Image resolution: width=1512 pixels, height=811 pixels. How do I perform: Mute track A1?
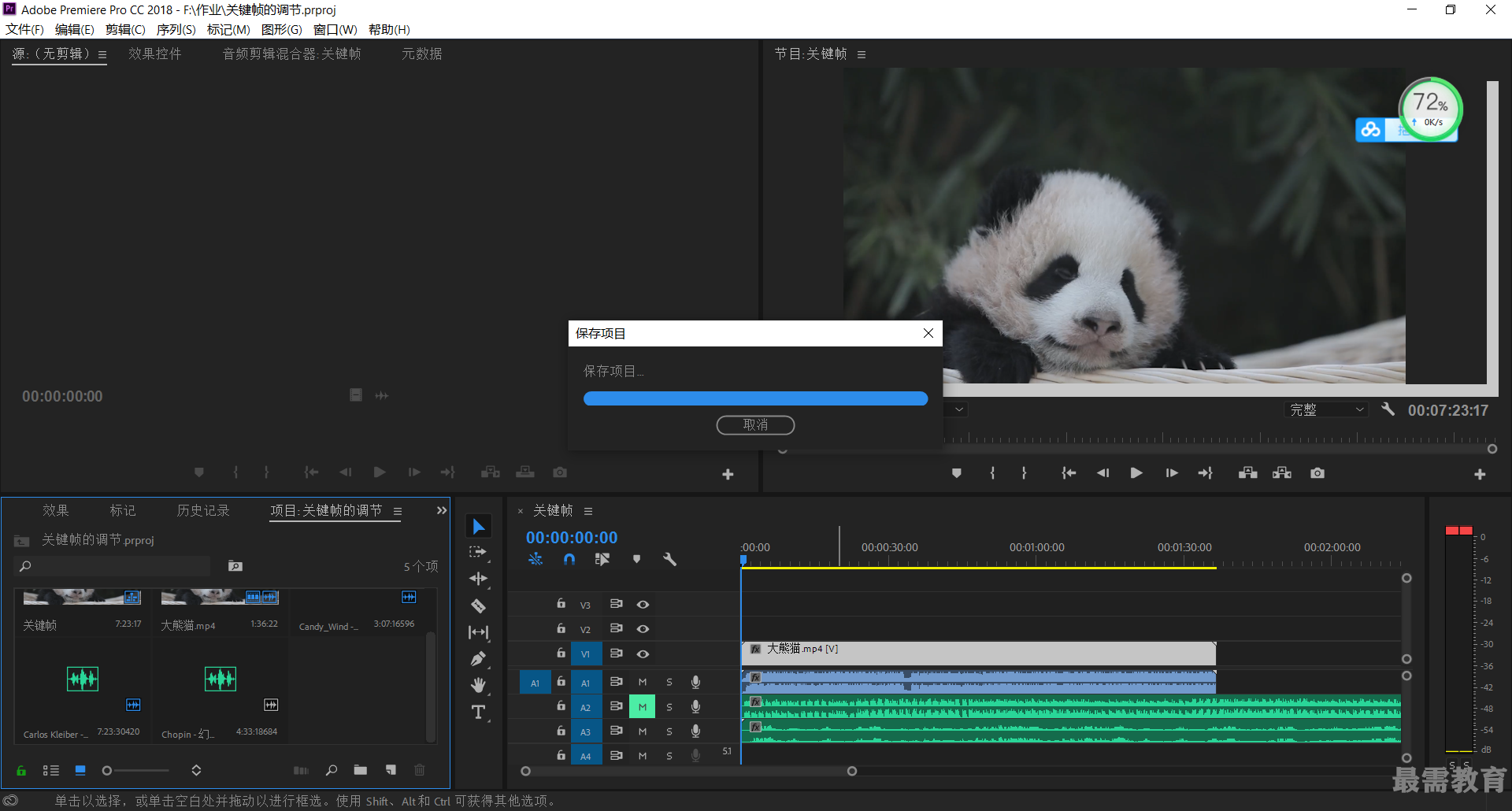tap(643, 682)
